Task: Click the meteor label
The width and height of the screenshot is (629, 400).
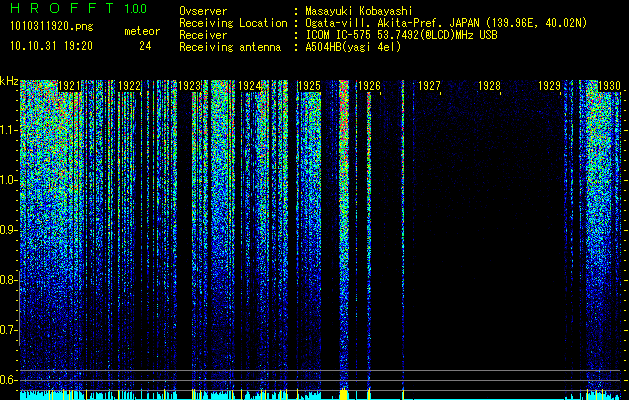Action: click(142, 31)
